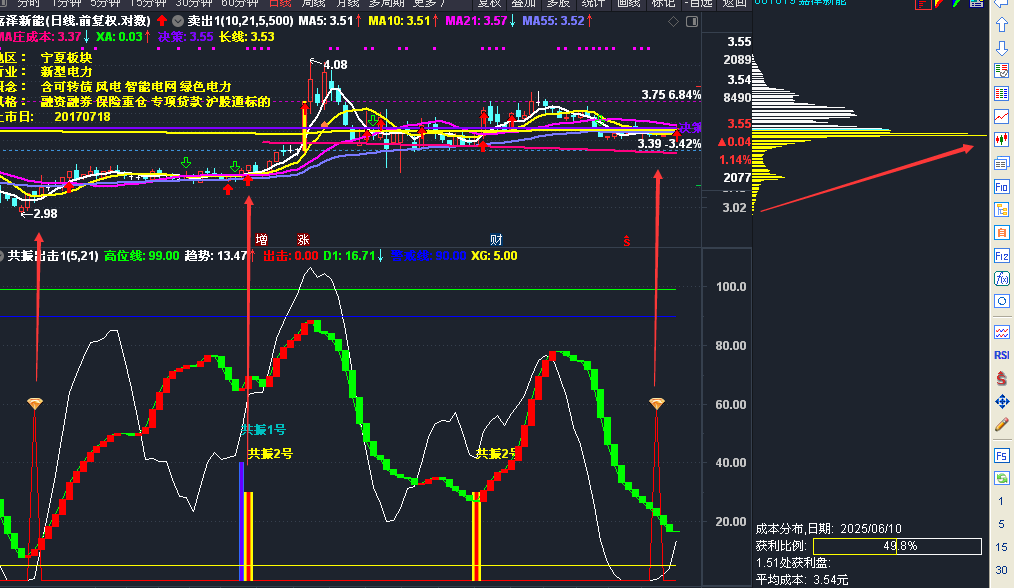
Task: Click the 画线 draw line button
Action: tap(628, 3)
